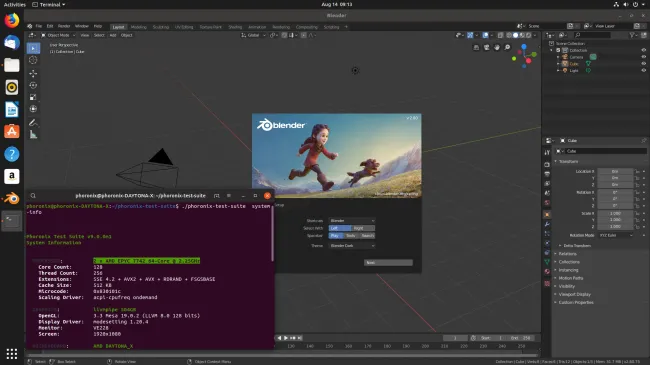Choose the Transform tool in the viewport toolbar
This screenshot has width=650, height=365.
[33, 109]
